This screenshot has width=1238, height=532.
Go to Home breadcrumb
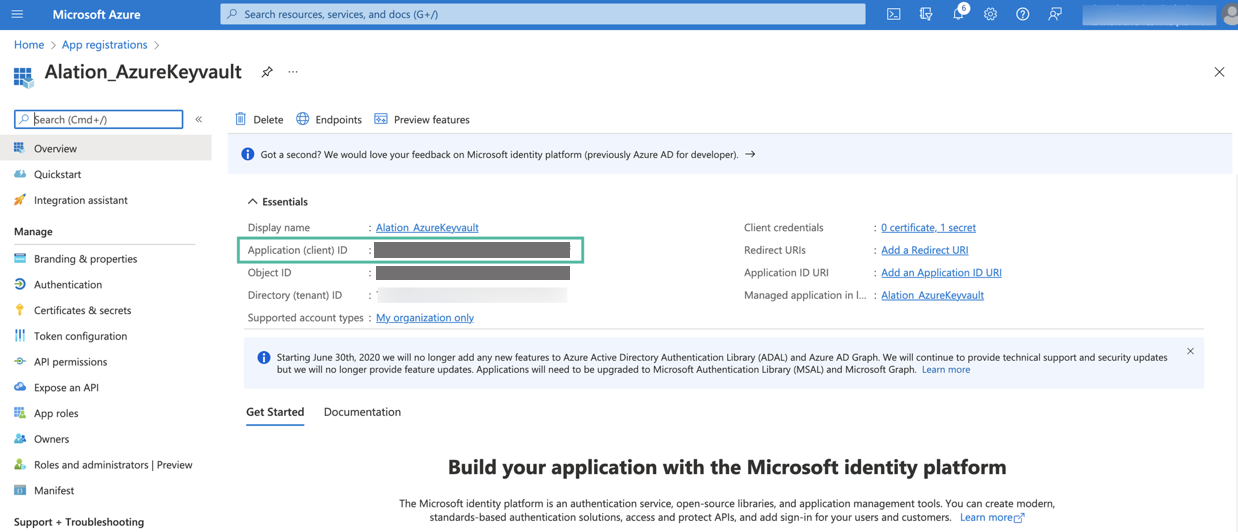pos(29,44)
